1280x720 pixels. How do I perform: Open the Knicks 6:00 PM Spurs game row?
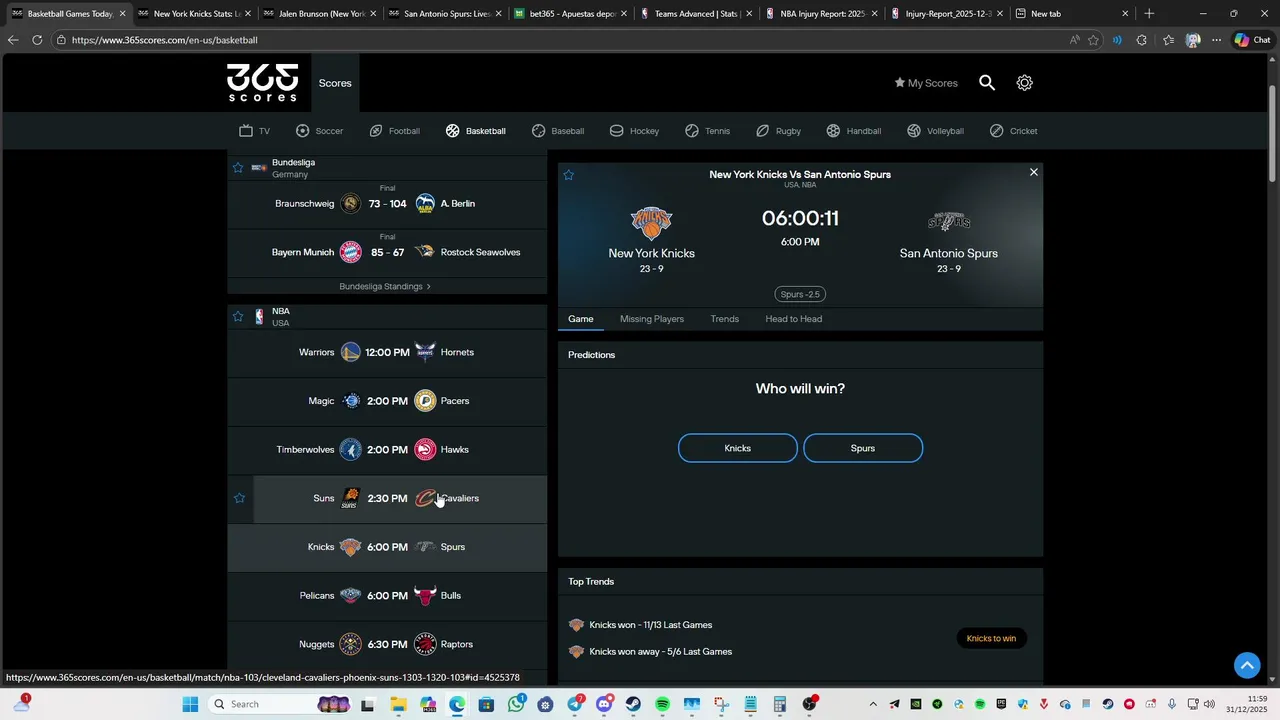(387, 547)
